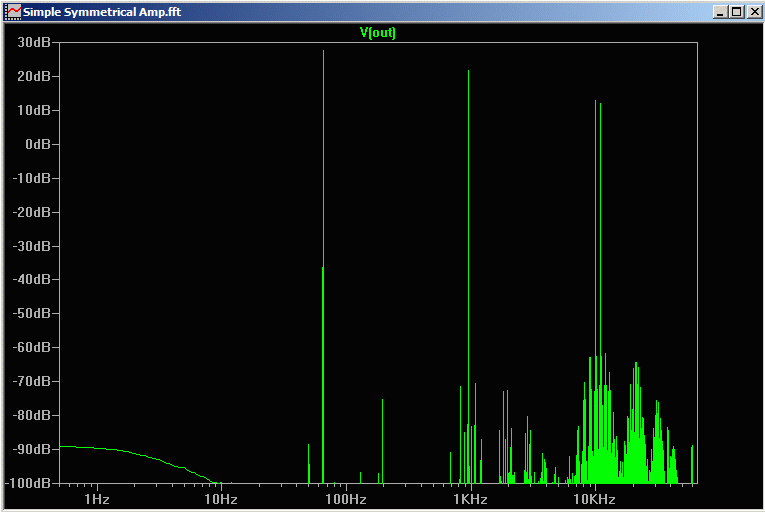This screenshot has height=512, width=765.
Task: Click the 0dB vertical axis label
Action: (38, 144)
